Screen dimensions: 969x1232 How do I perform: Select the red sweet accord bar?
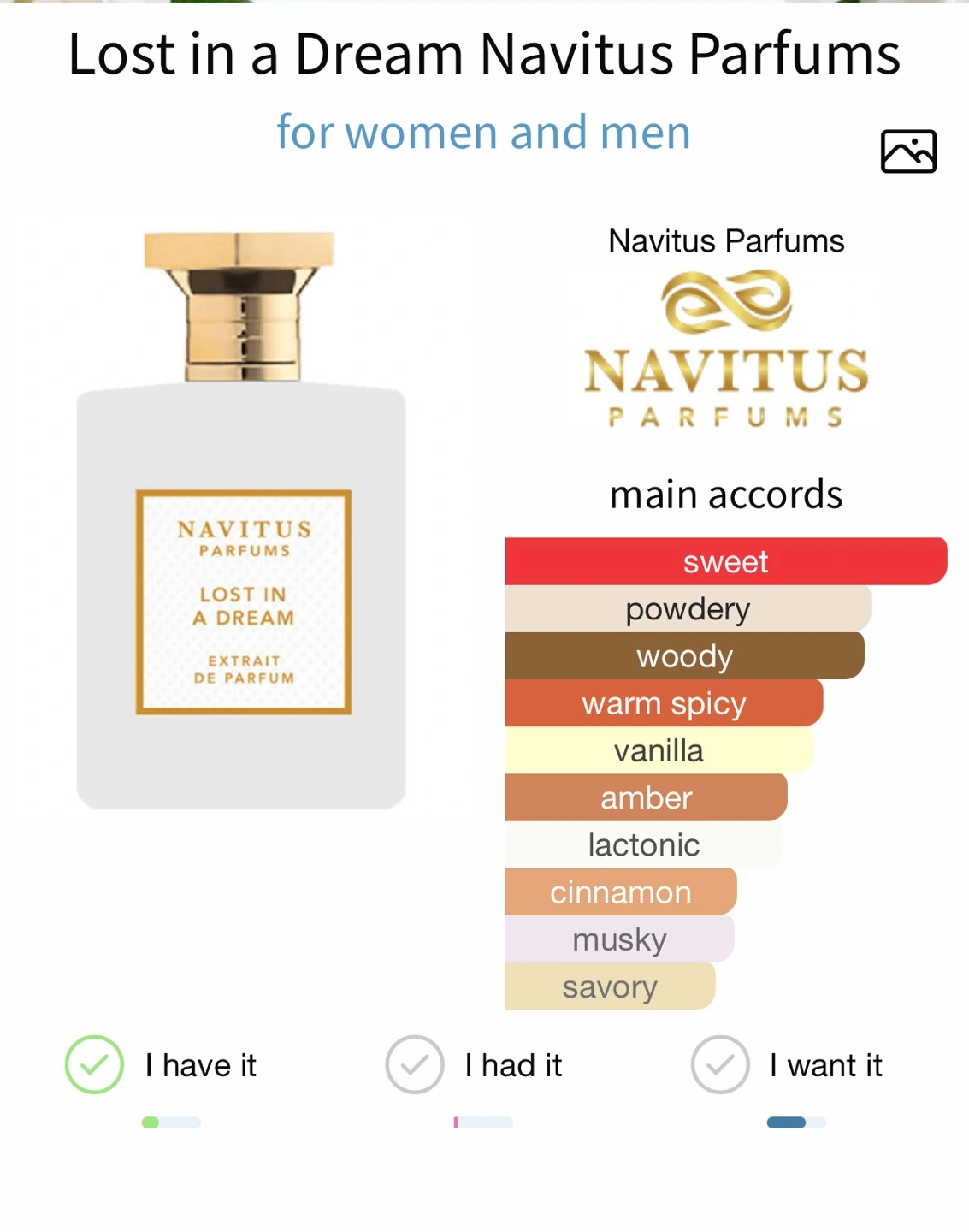(x=726, y=561)
